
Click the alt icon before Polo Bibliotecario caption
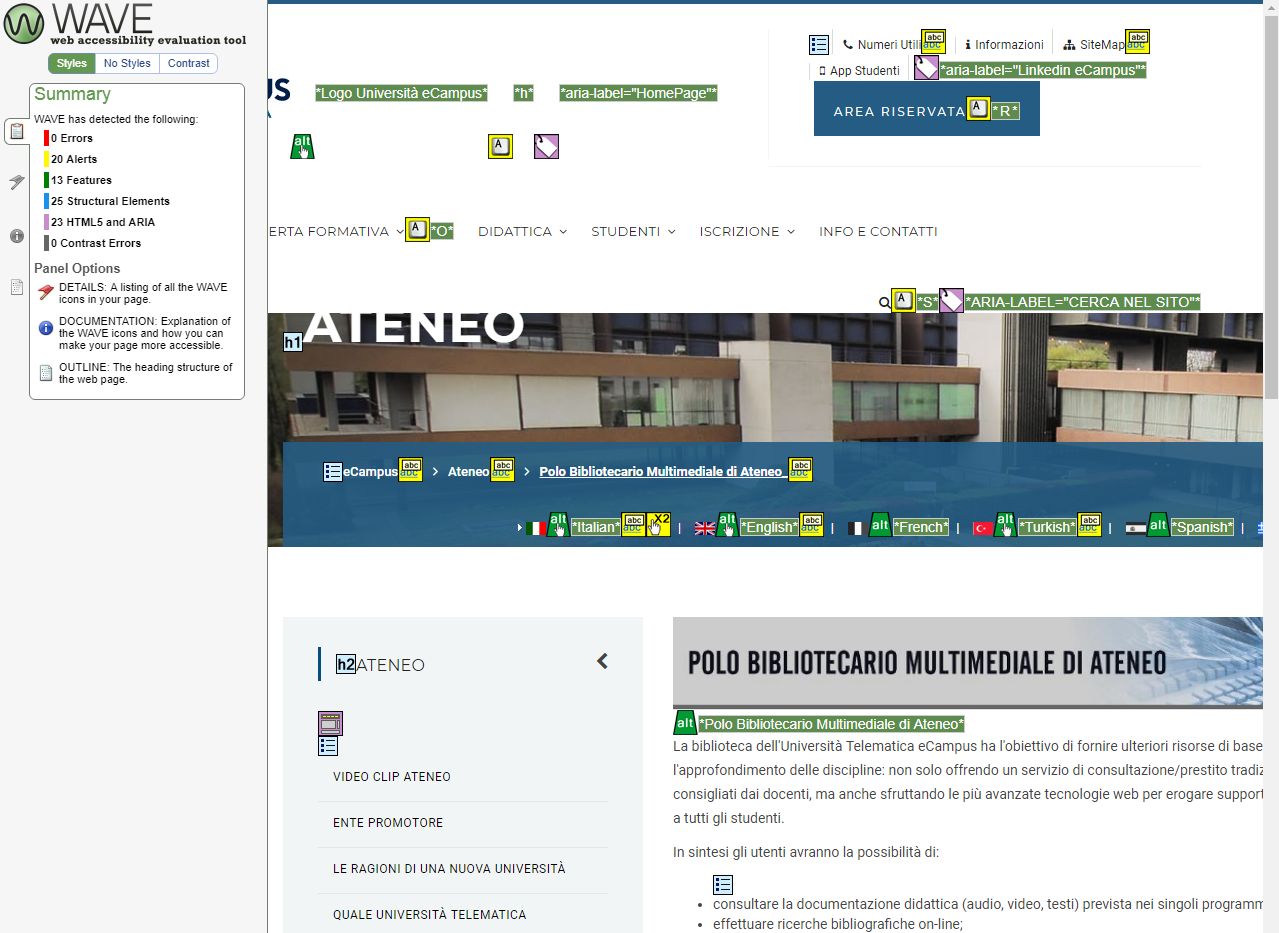pos(685,722)
